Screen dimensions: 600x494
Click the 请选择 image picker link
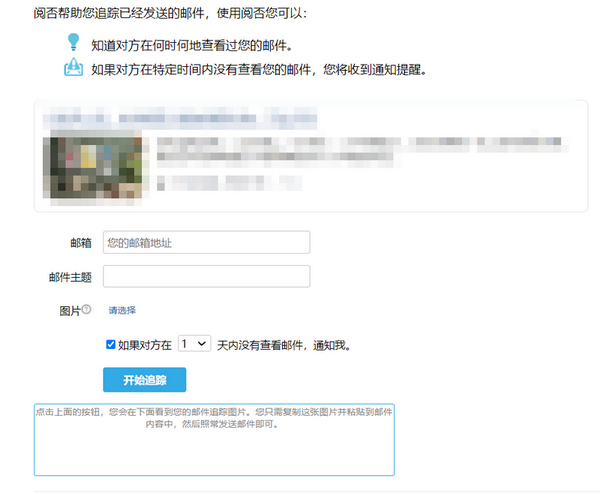122,311
